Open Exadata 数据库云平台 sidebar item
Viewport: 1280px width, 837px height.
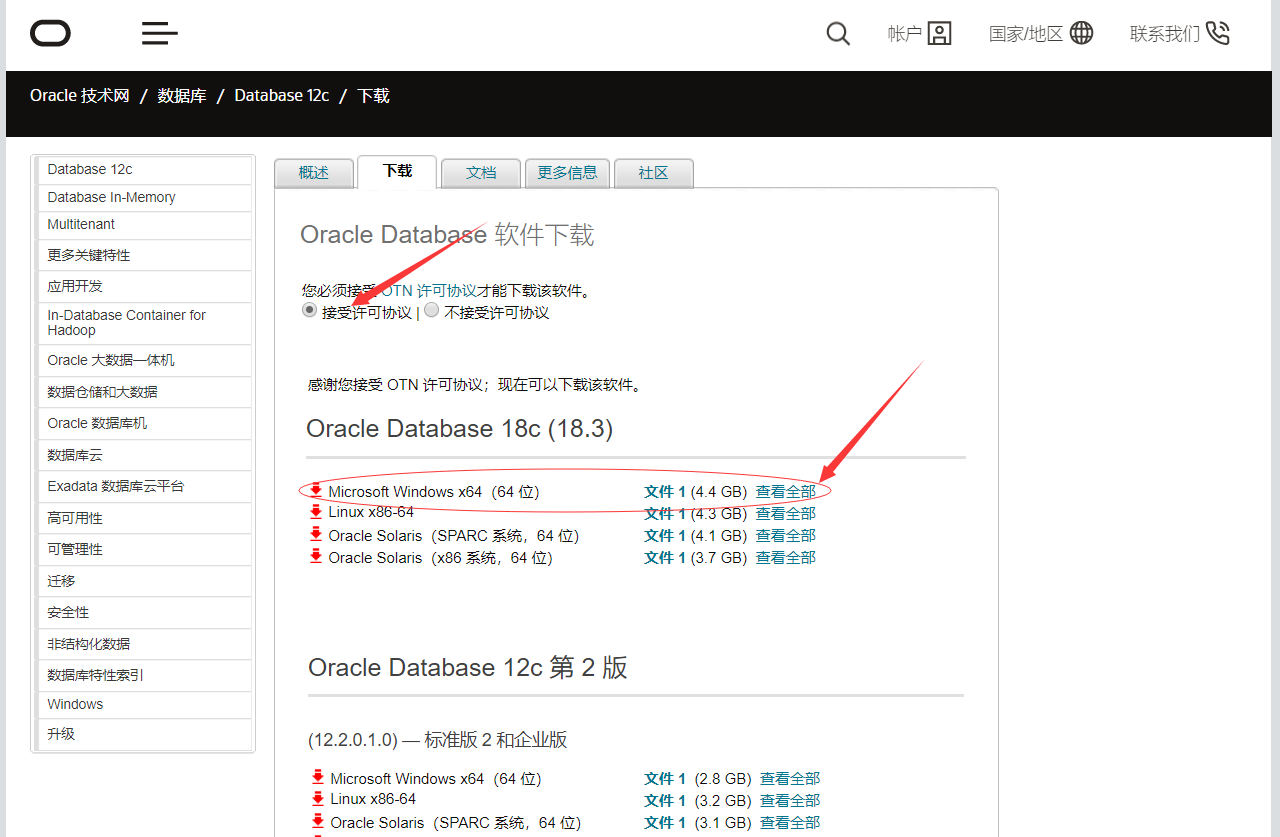(144, 486)
